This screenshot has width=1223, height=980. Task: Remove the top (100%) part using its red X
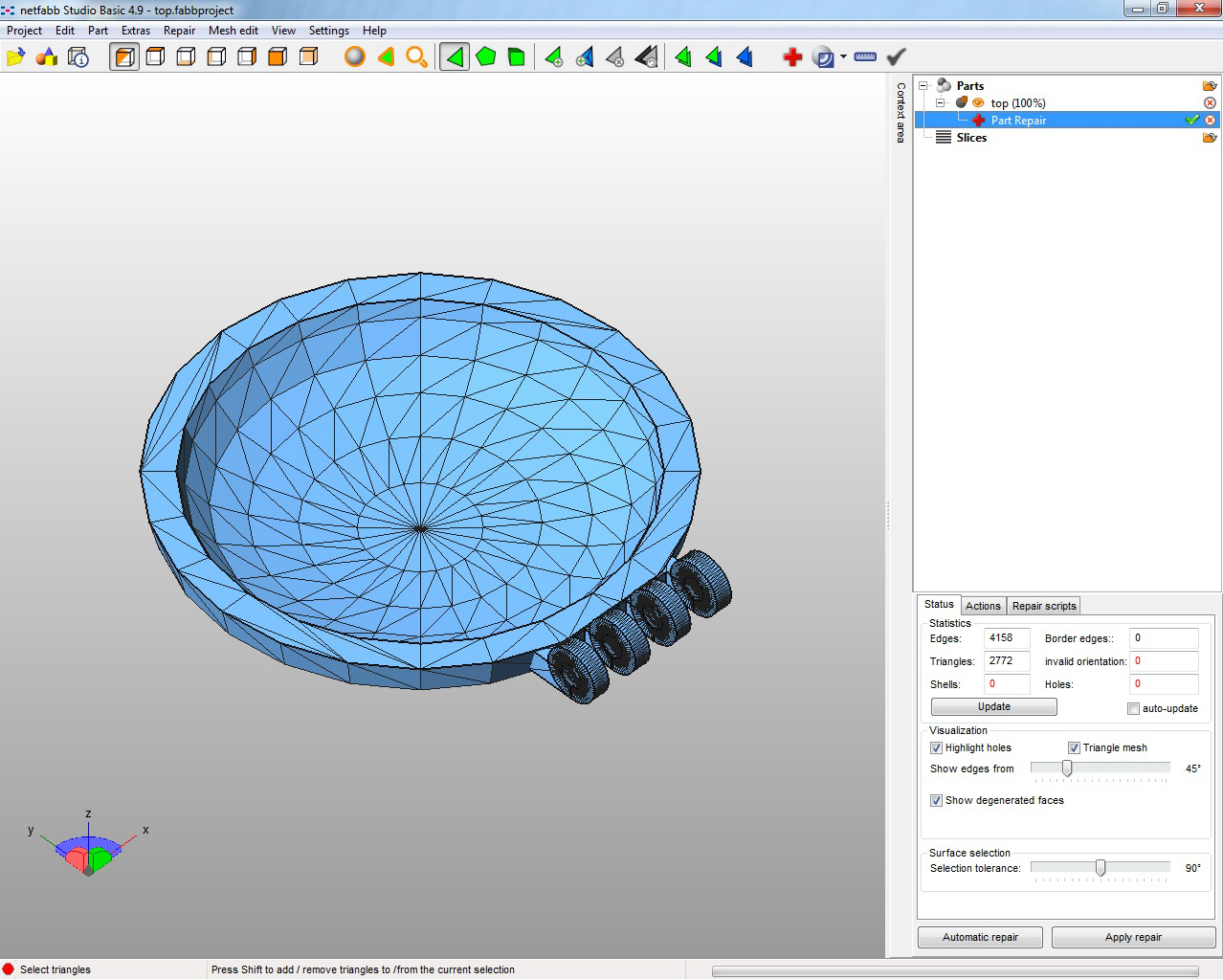(1210, 103)
